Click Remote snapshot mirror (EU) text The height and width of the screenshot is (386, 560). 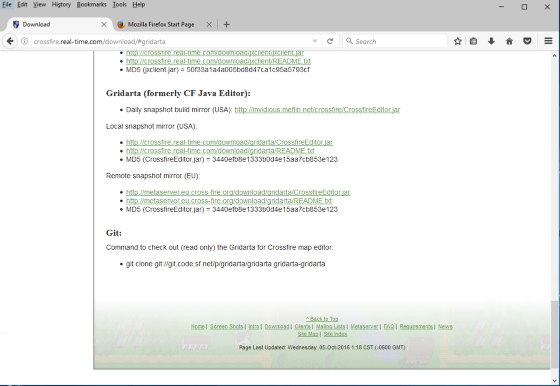pyautogui.click(x=153, y=176)
